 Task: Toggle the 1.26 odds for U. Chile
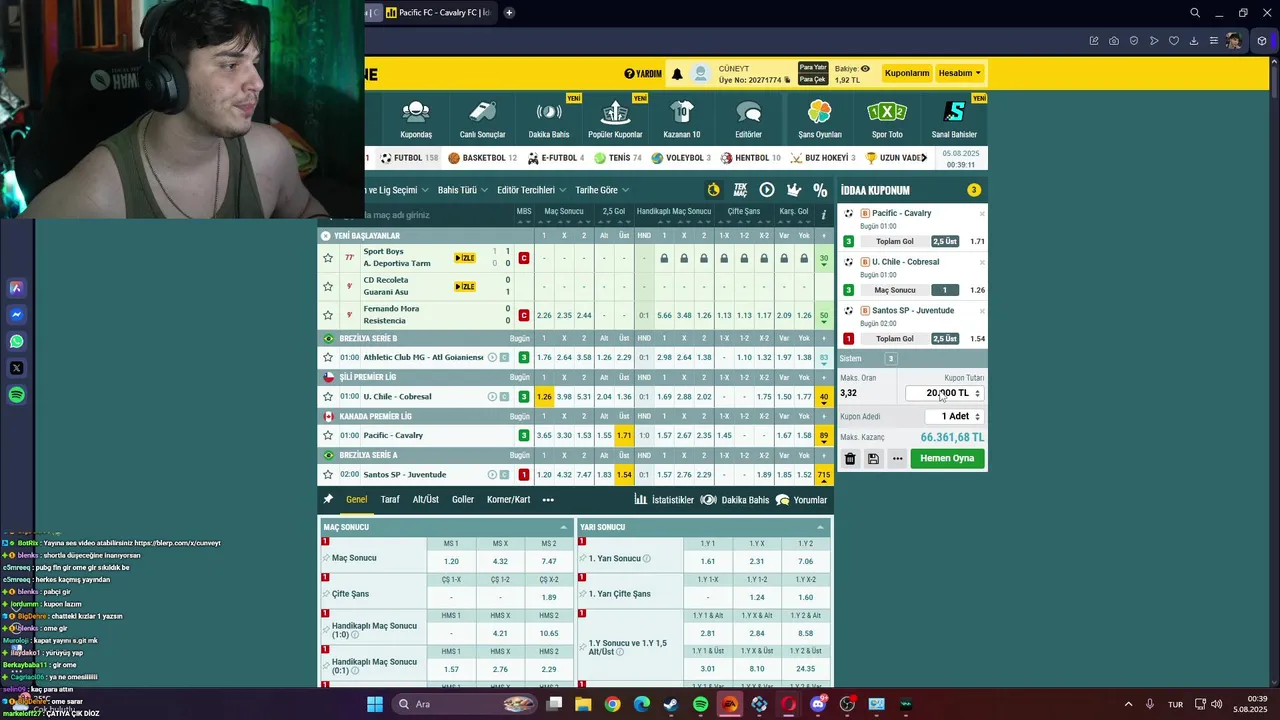[x=544, y=397]
